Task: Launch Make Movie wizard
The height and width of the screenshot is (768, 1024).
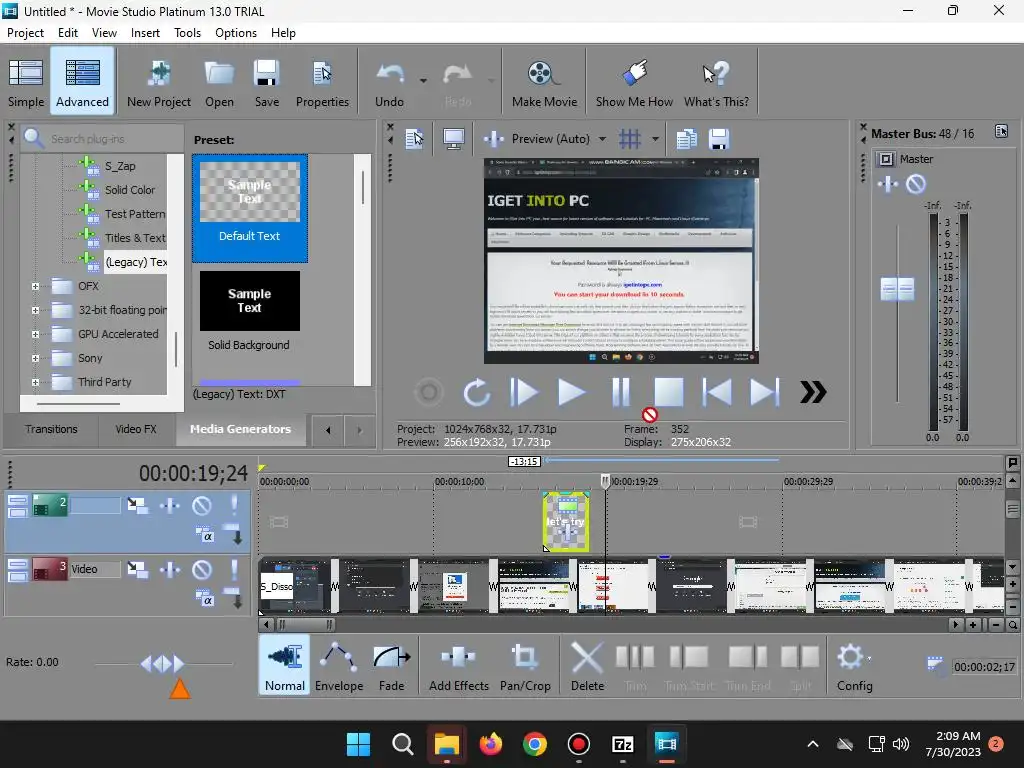Action: pos(544,82)
